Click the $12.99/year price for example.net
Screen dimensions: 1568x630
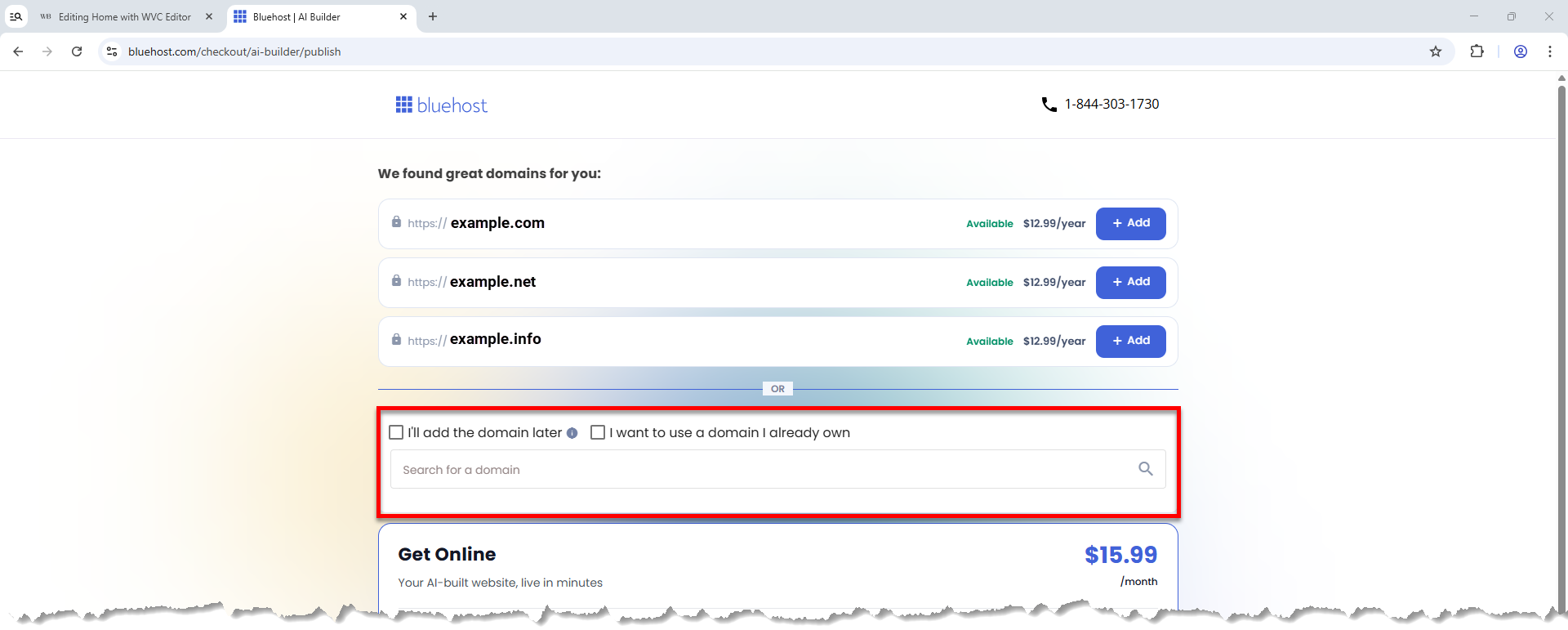tap(1054, 282)
